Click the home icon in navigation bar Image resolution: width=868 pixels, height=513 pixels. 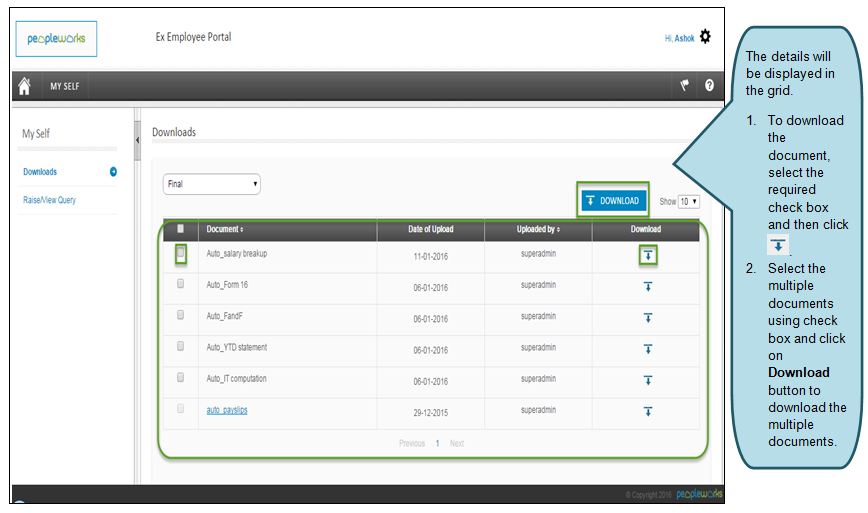coord(25,86)
